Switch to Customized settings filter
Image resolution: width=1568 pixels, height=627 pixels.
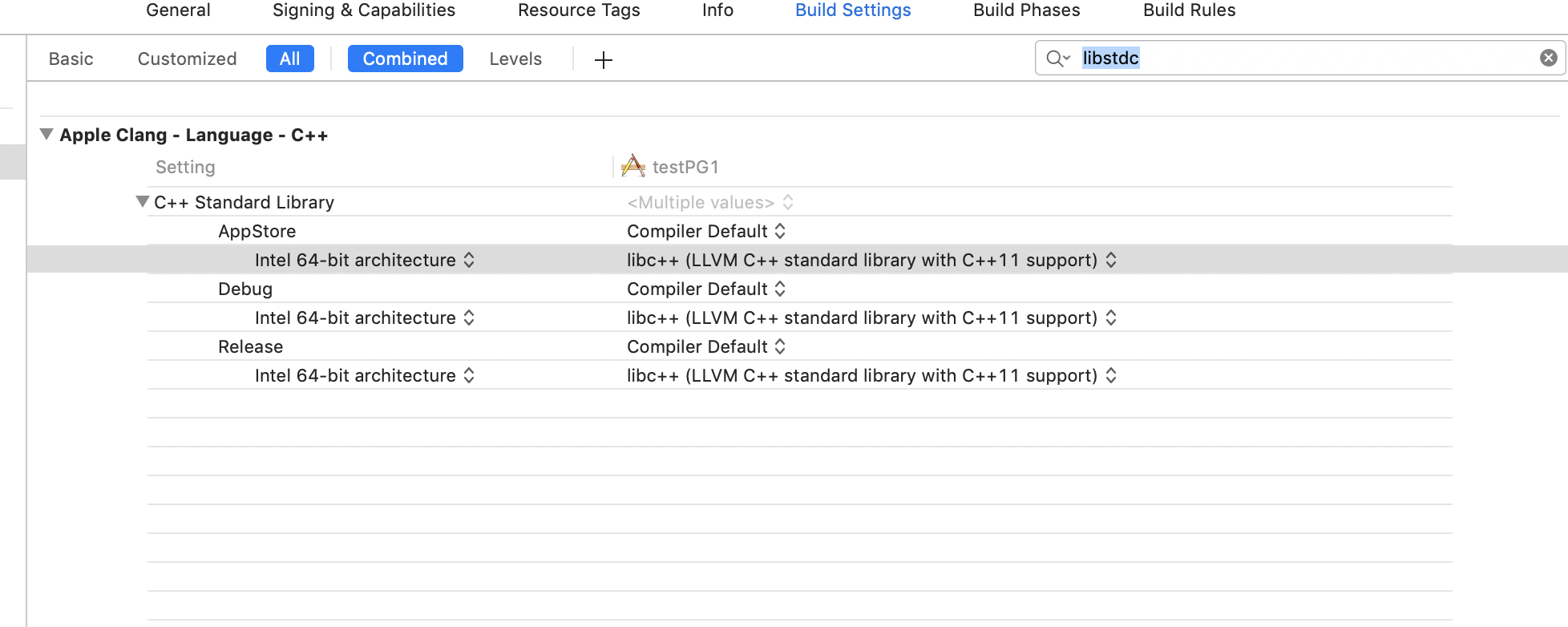click(186, 59)
